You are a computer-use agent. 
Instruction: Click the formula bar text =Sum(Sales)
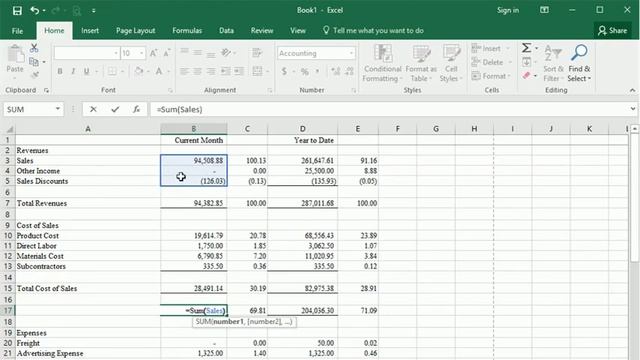[180, 109]
